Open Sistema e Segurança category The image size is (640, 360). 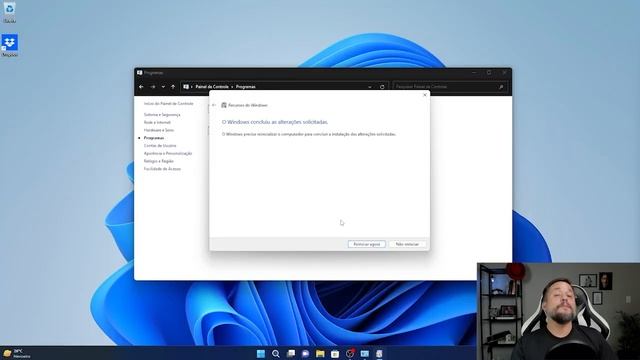[162, 115]
